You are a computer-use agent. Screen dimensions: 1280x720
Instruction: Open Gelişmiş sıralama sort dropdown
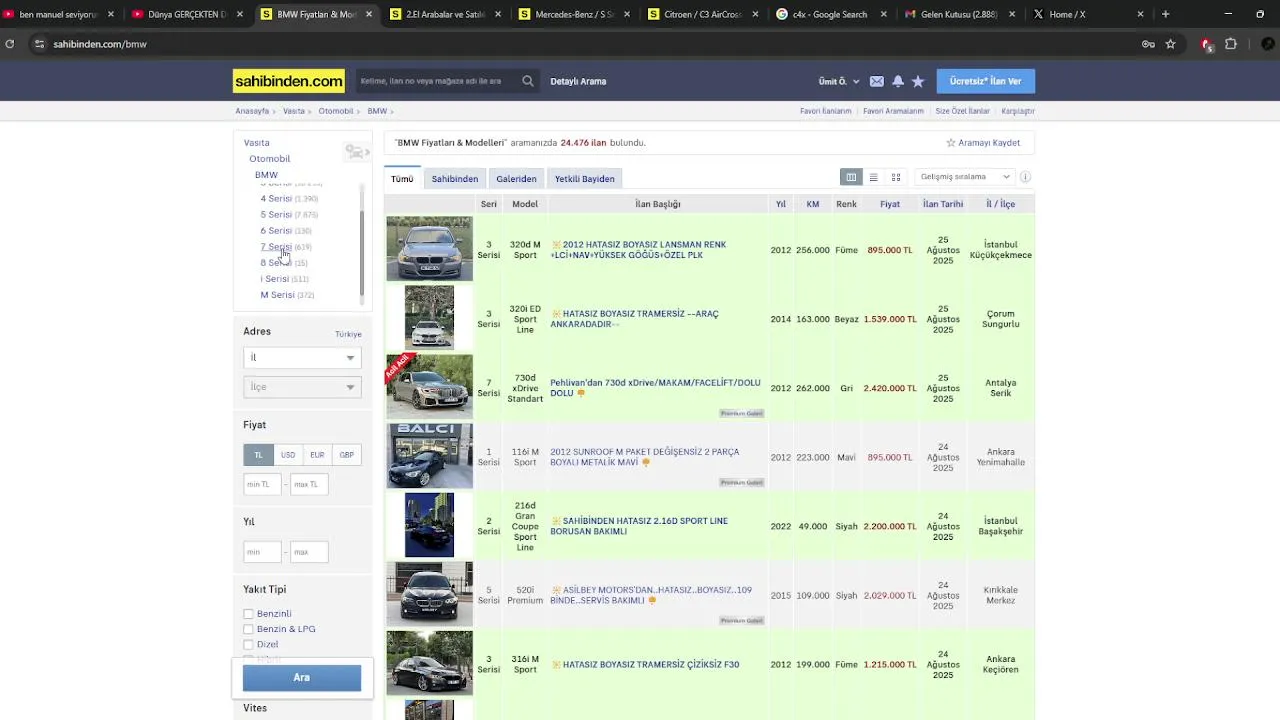click(964, 177)
